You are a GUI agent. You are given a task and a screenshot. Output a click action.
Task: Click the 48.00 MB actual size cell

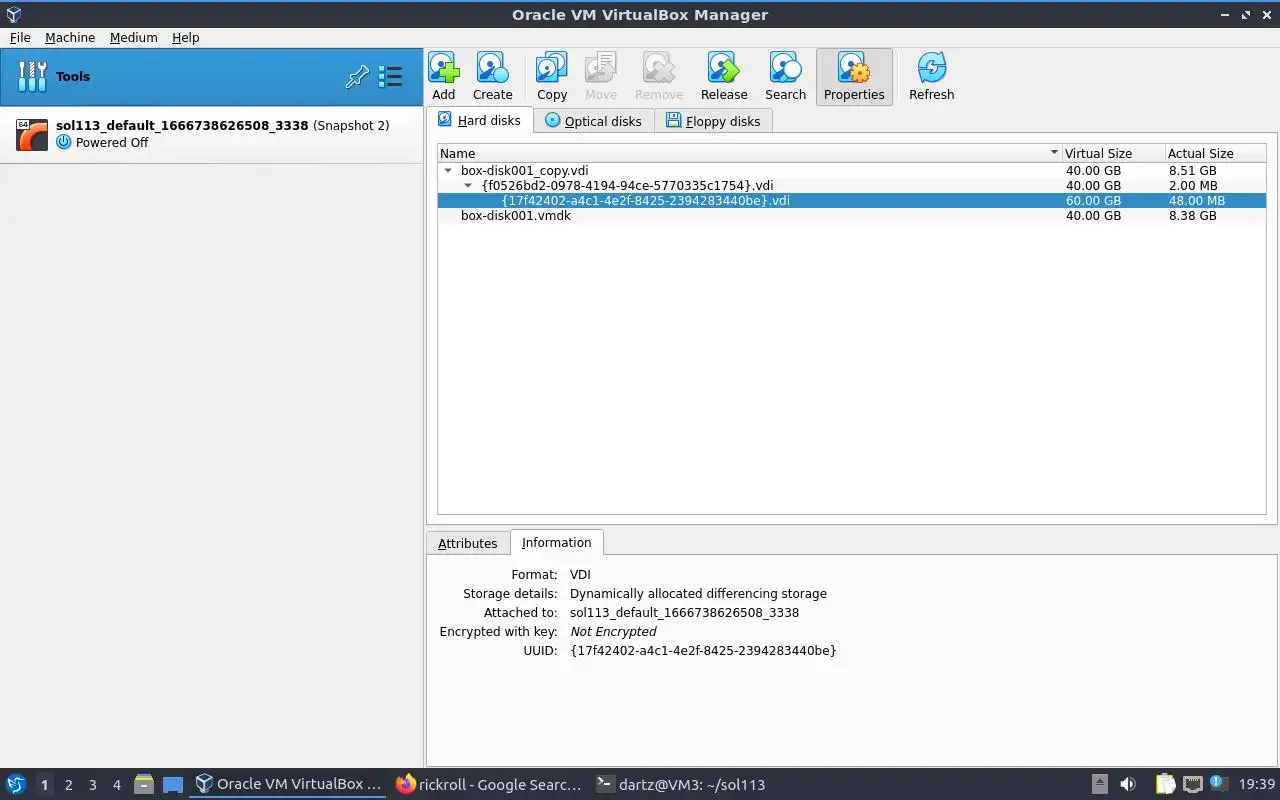pos(1196,200)
